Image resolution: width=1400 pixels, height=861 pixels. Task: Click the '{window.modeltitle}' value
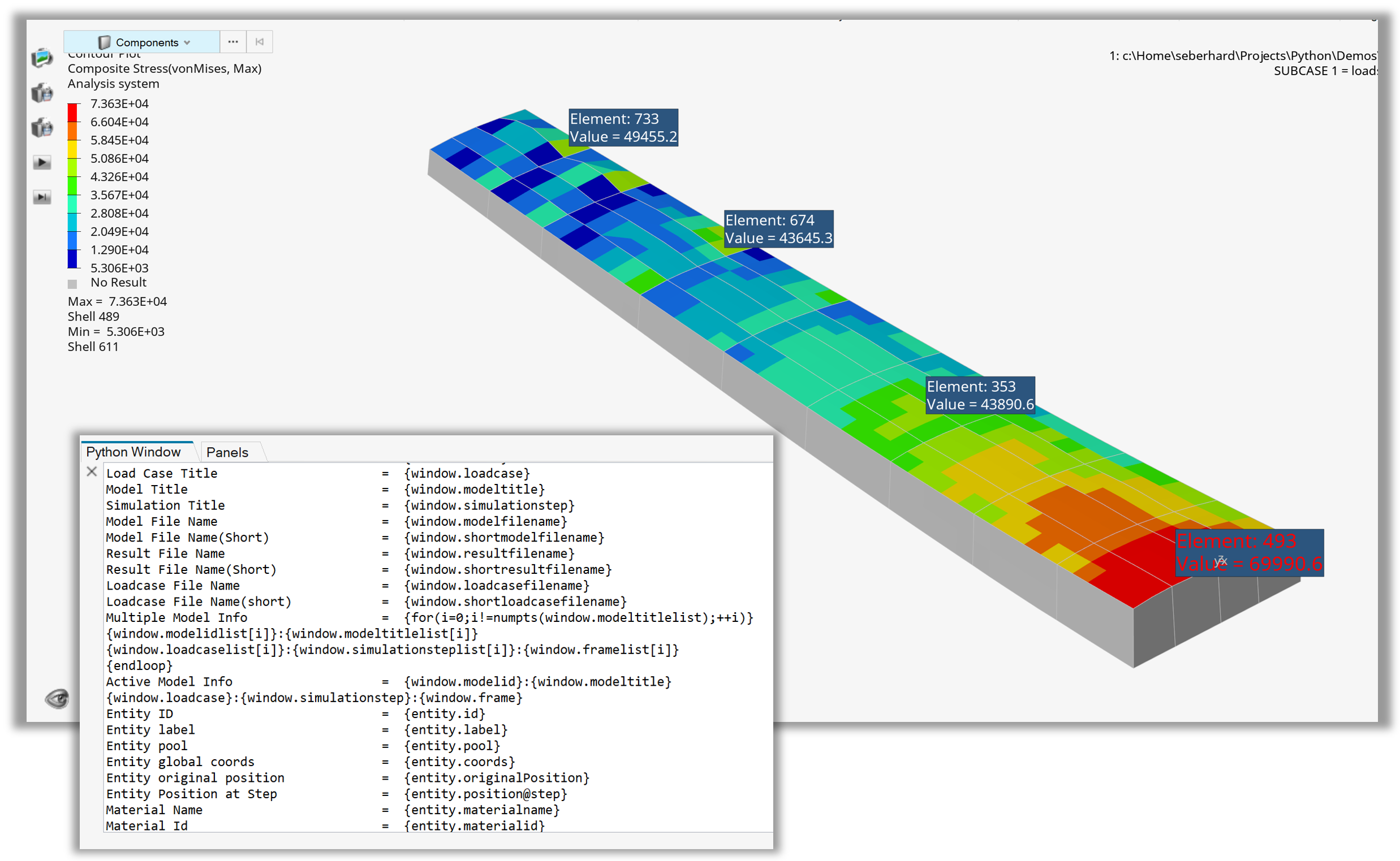pyautogui.click(x=474, y=489)
